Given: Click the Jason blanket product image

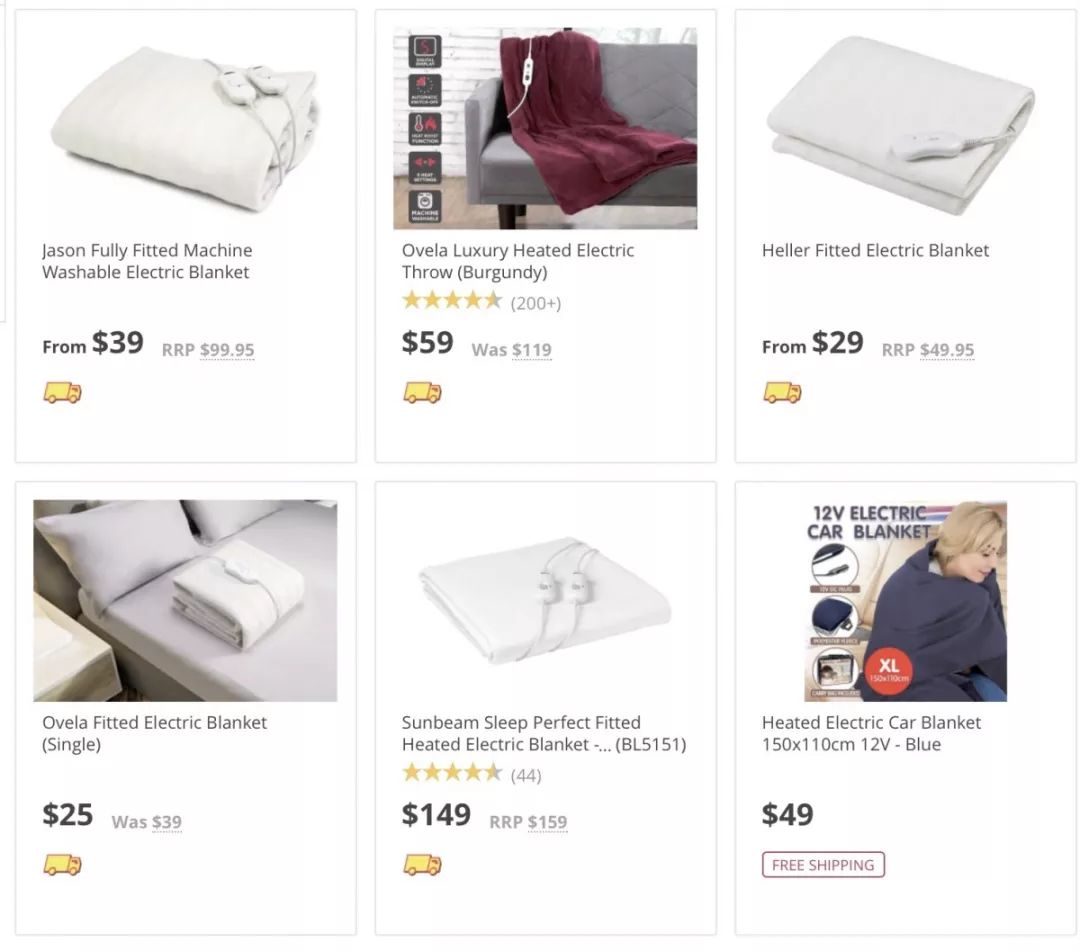Looking at the screenshot, I should [185, 128].
